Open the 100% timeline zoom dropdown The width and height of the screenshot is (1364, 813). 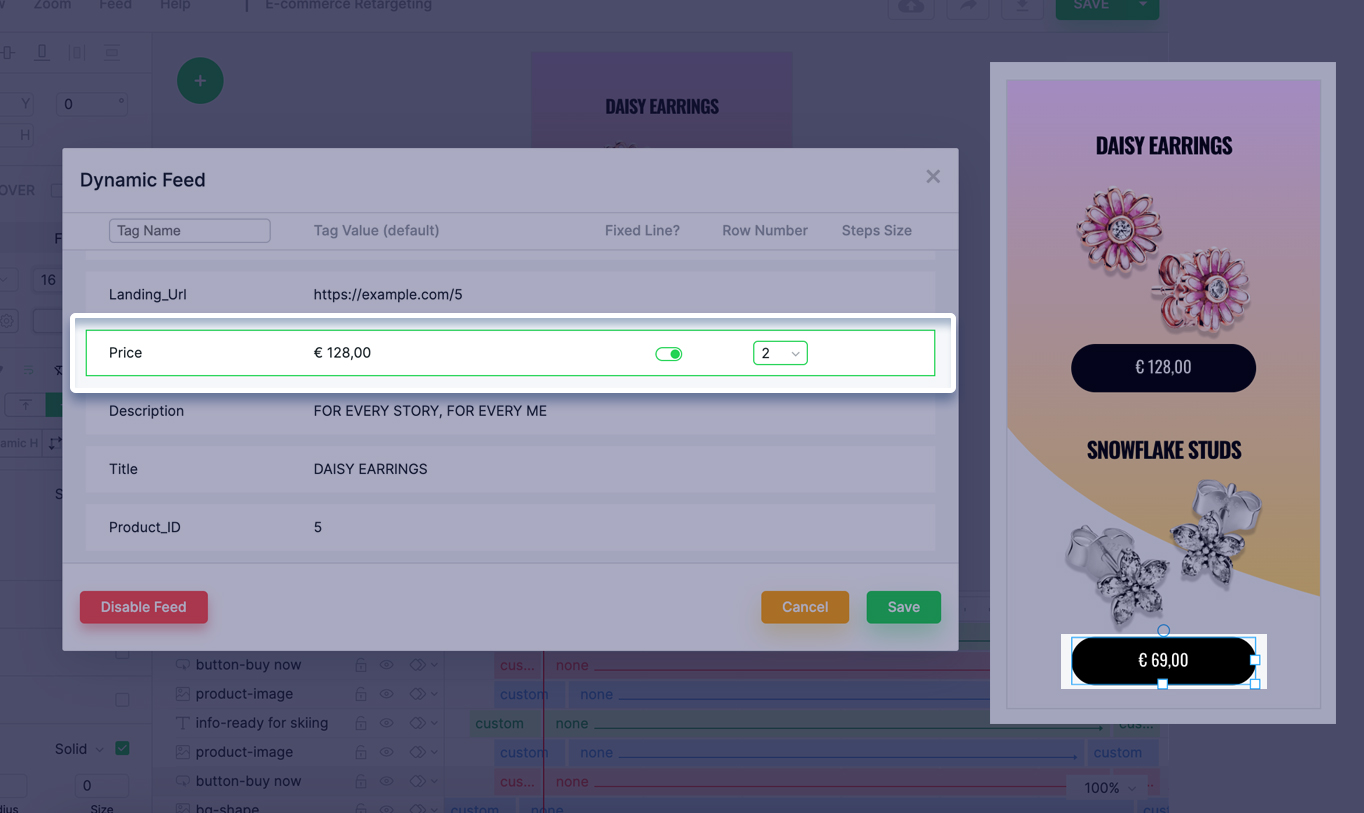click(x=1109, y=788)
